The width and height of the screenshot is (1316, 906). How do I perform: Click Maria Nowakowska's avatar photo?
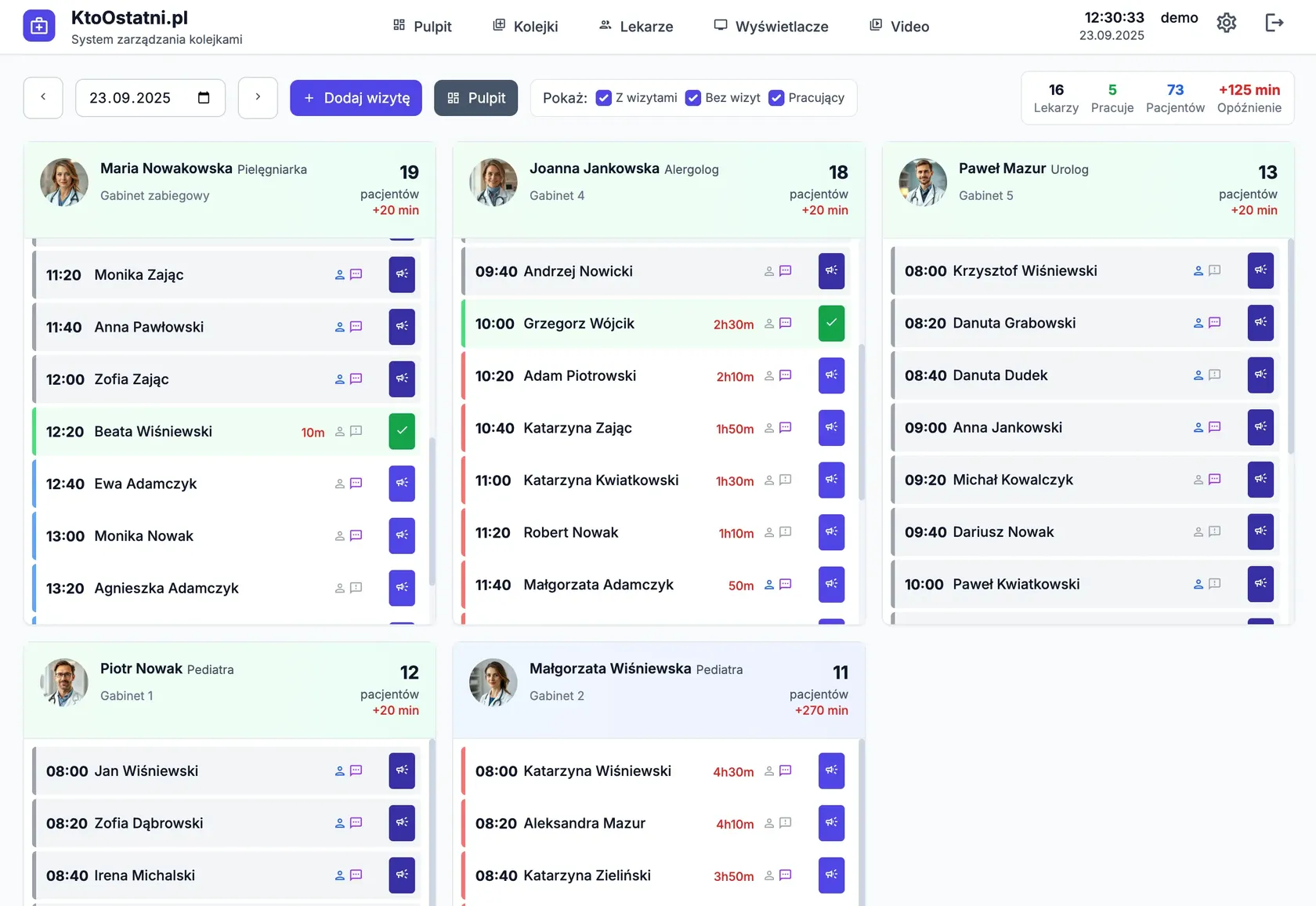[64, 183]
